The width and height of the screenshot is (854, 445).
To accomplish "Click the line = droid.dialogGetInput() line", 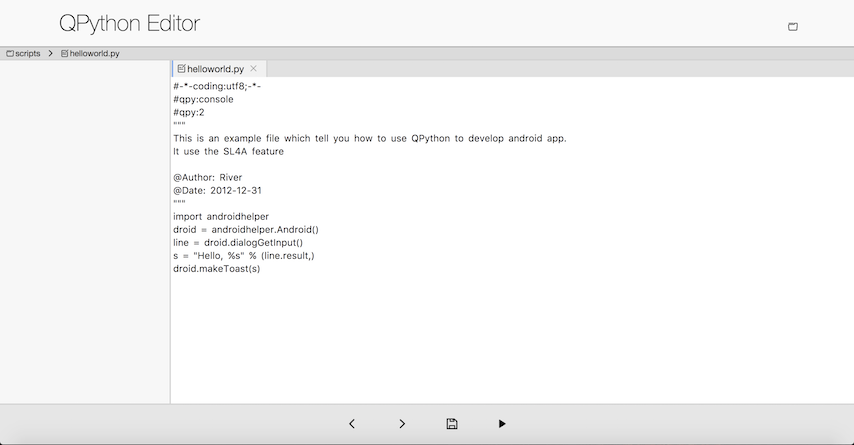I will 237,242.
